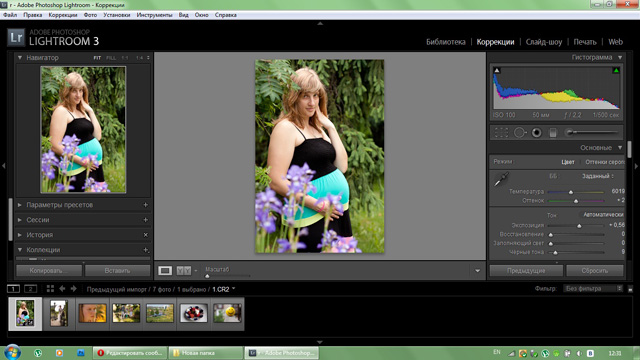Image resolution: width=640 pixels, height=360 pixels.
Task: Click the Сбросить button
Action: pyautogui.click(x=595, y=271)
